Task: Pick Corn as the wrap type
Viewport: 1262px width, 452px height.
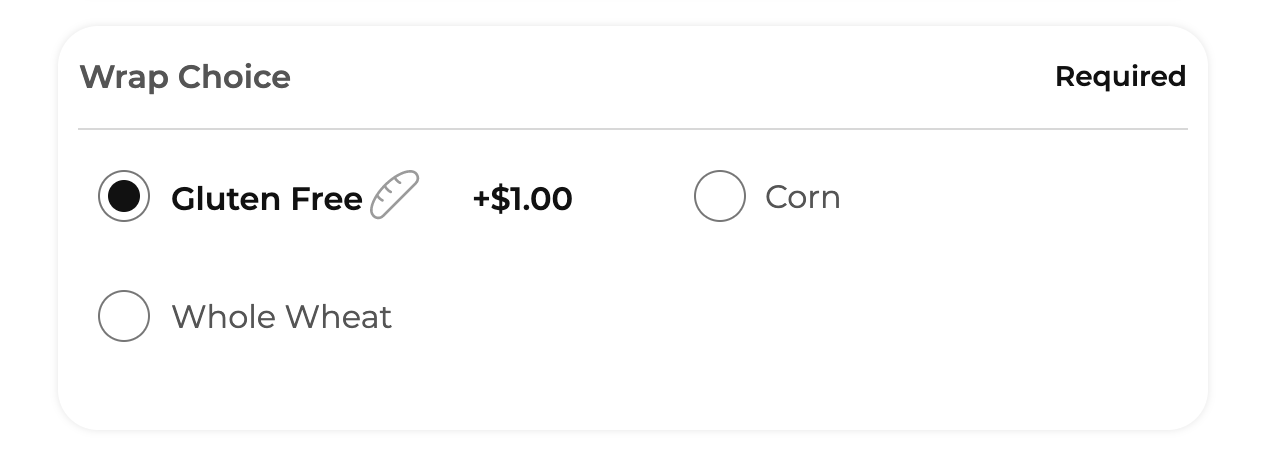Action: [x=720, y=196]
